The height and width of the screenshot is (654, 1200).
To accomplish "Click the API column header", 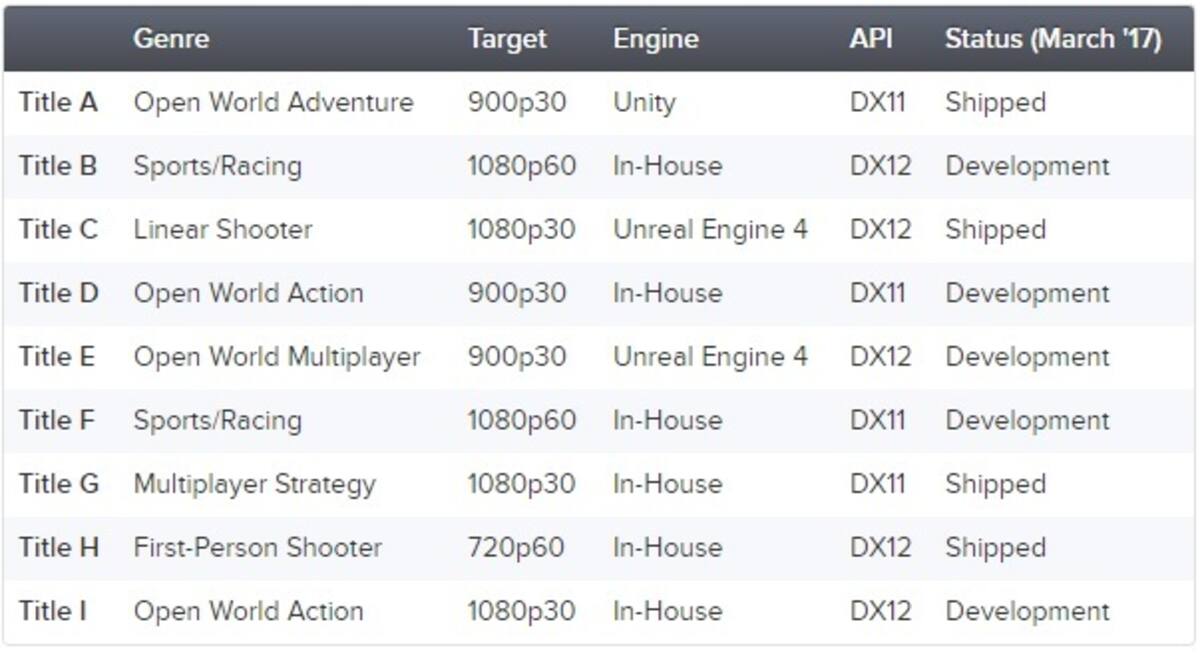I will coord(871,39).
